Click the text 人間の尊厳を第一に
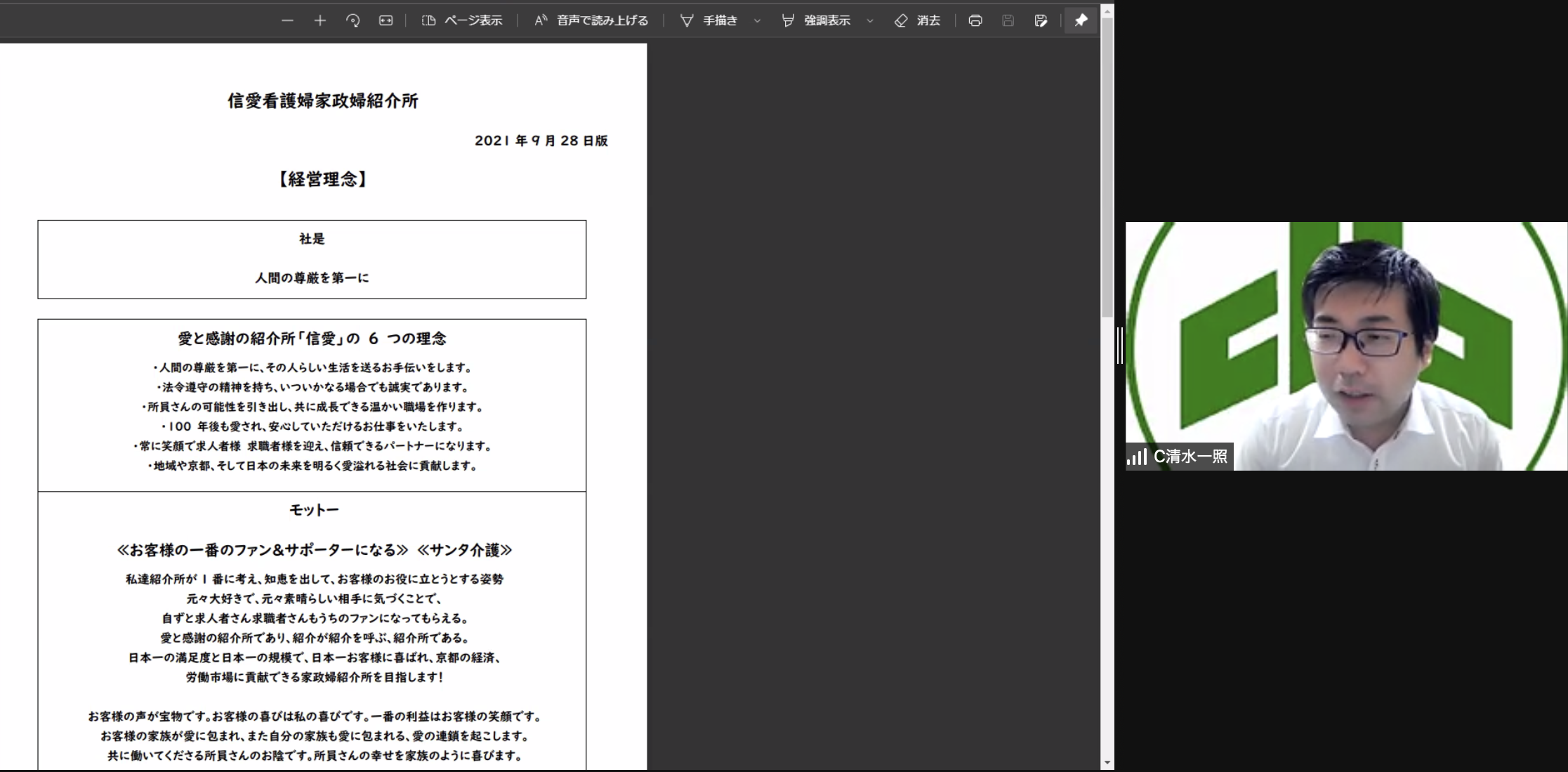This screenshot has height=772, width=1568. [312, 278]
